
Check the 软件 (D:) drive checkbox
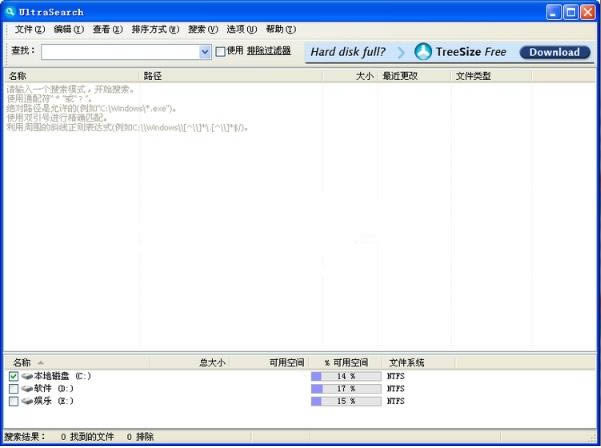(13, 388)
